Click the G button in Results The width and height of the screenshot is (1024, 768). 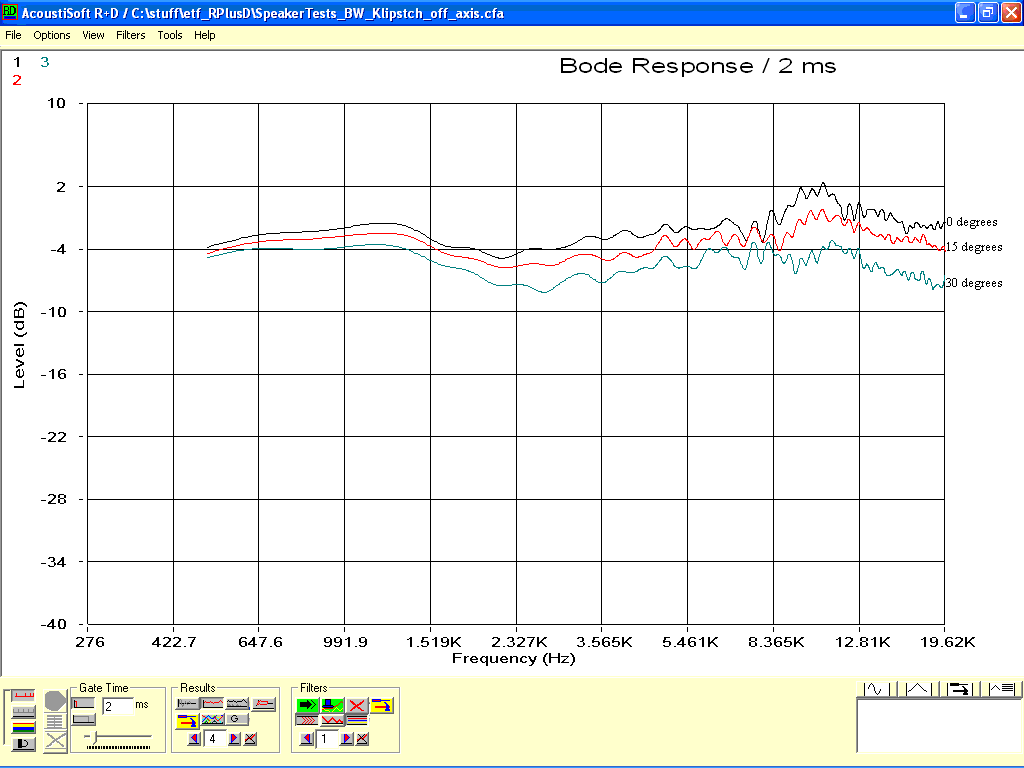pos(236,720)
